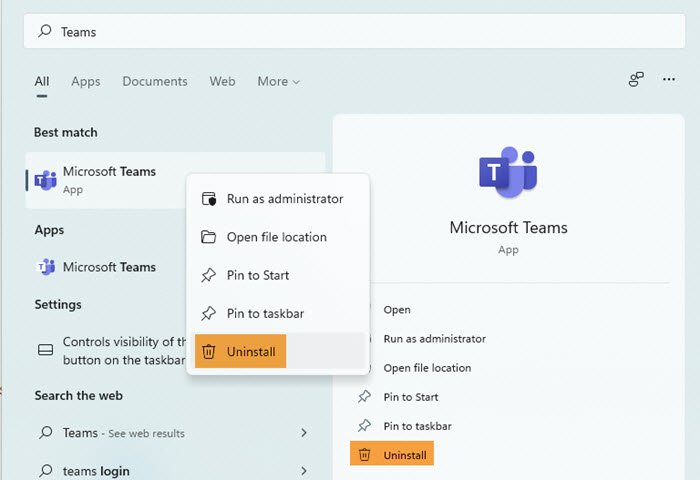Click Open in the right preview pane
The width and height of the screenshot is (700, 480).
pyautogui.click(x=397, y=310)
